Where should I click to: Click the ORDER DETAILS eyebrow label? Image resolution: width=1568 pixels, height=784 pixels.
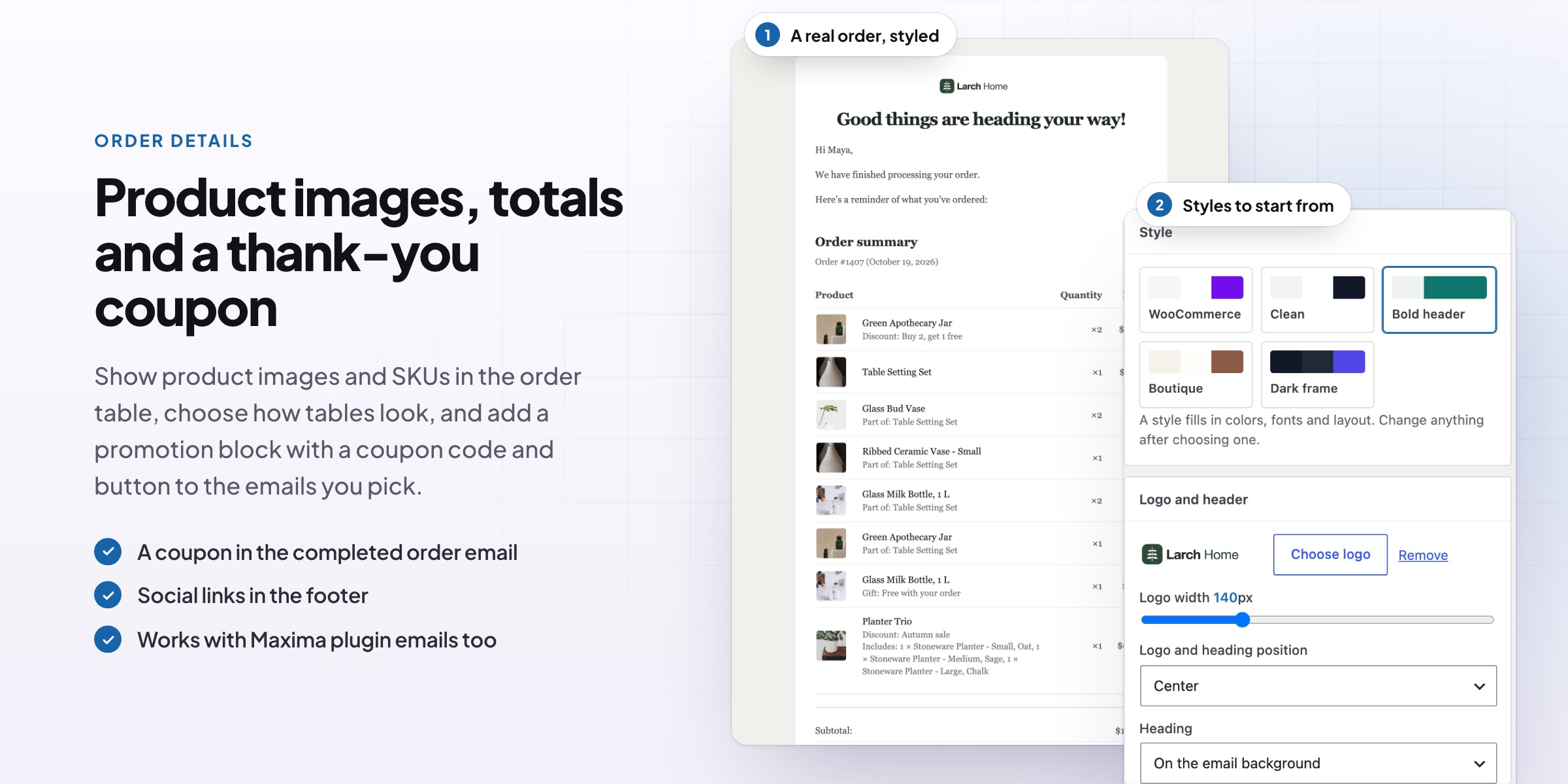point(173,141)
